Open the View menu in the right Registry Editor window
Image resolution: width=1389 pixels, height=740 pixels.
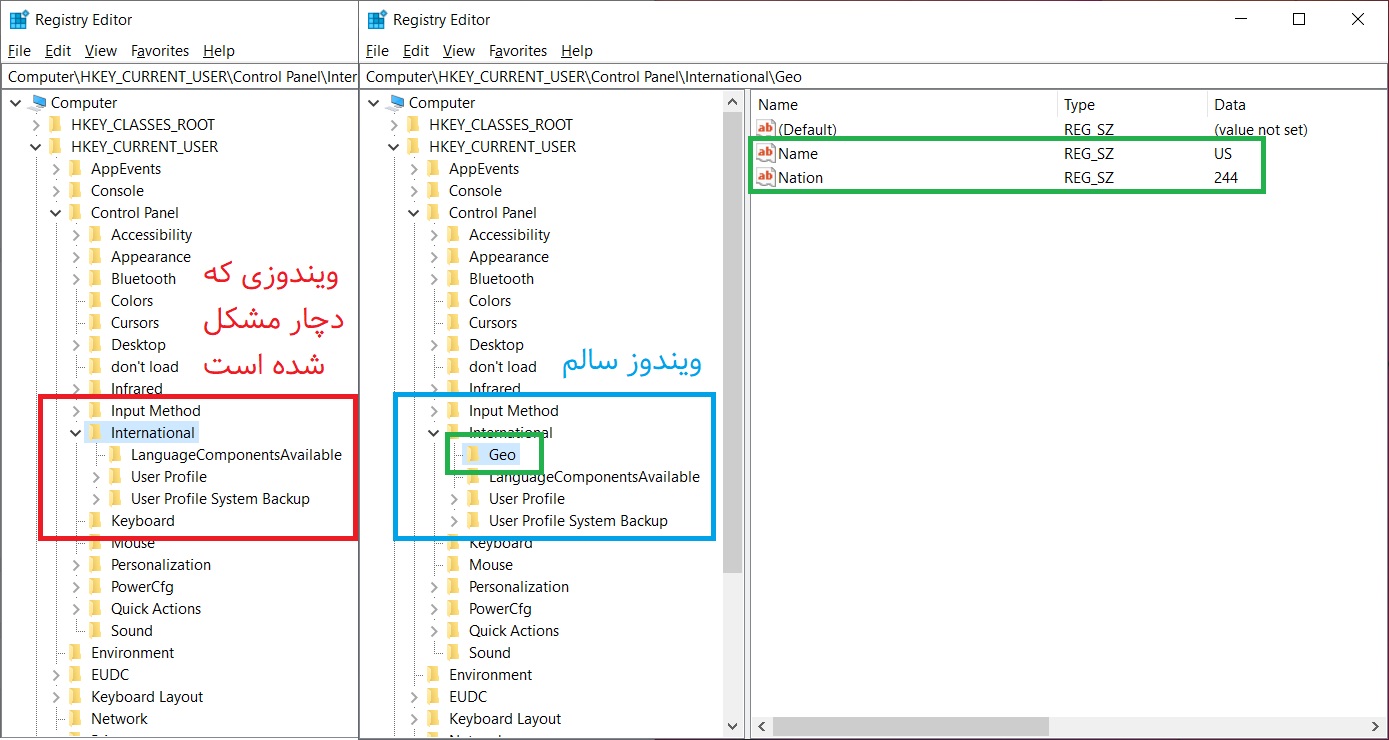tap(459, 51)
